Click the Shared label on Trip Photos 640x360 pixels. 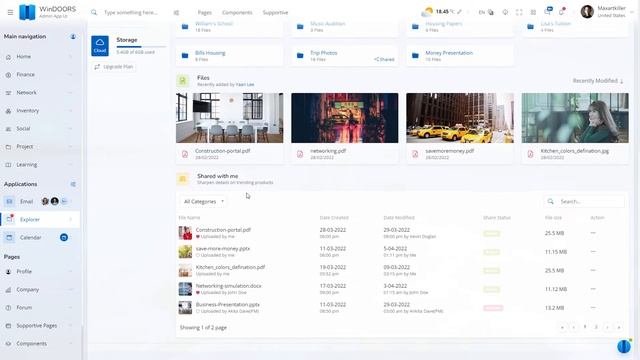coord(384,60)
